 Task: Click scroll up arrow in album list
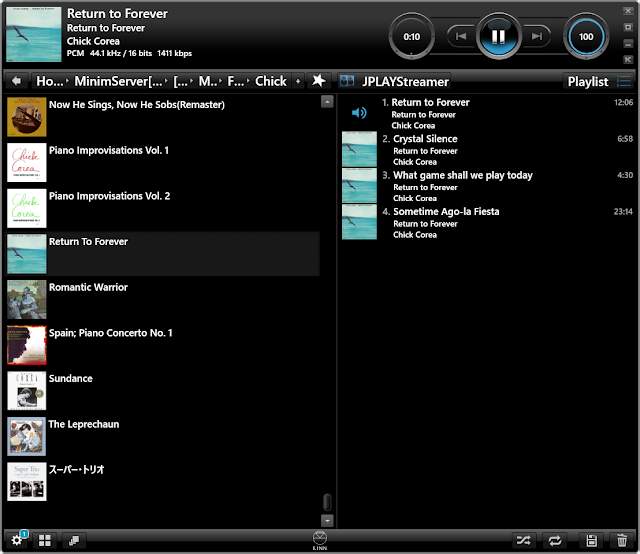(327, 102)
